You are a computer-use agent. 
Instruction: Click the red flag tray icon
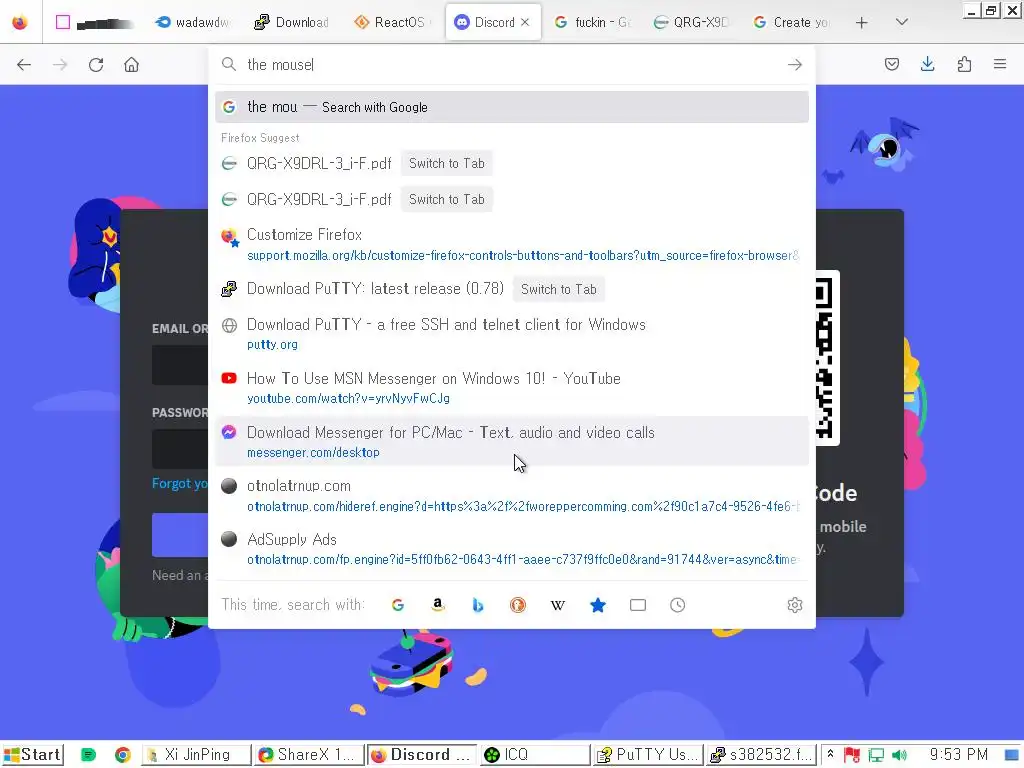pyautogui.click(x=852, y=756)
